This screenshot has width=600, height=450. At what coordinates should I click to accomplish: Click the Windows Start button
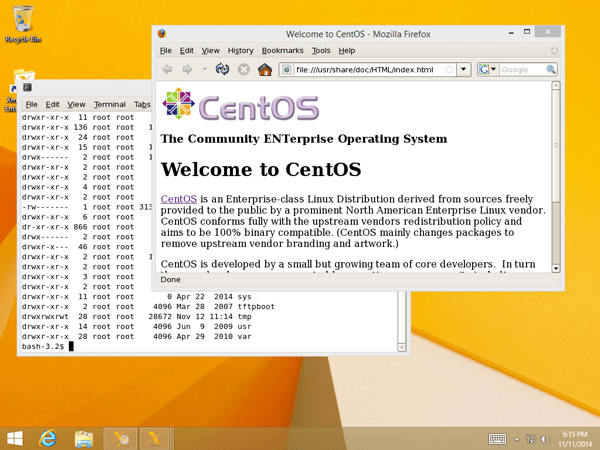[x=15, y=438]
